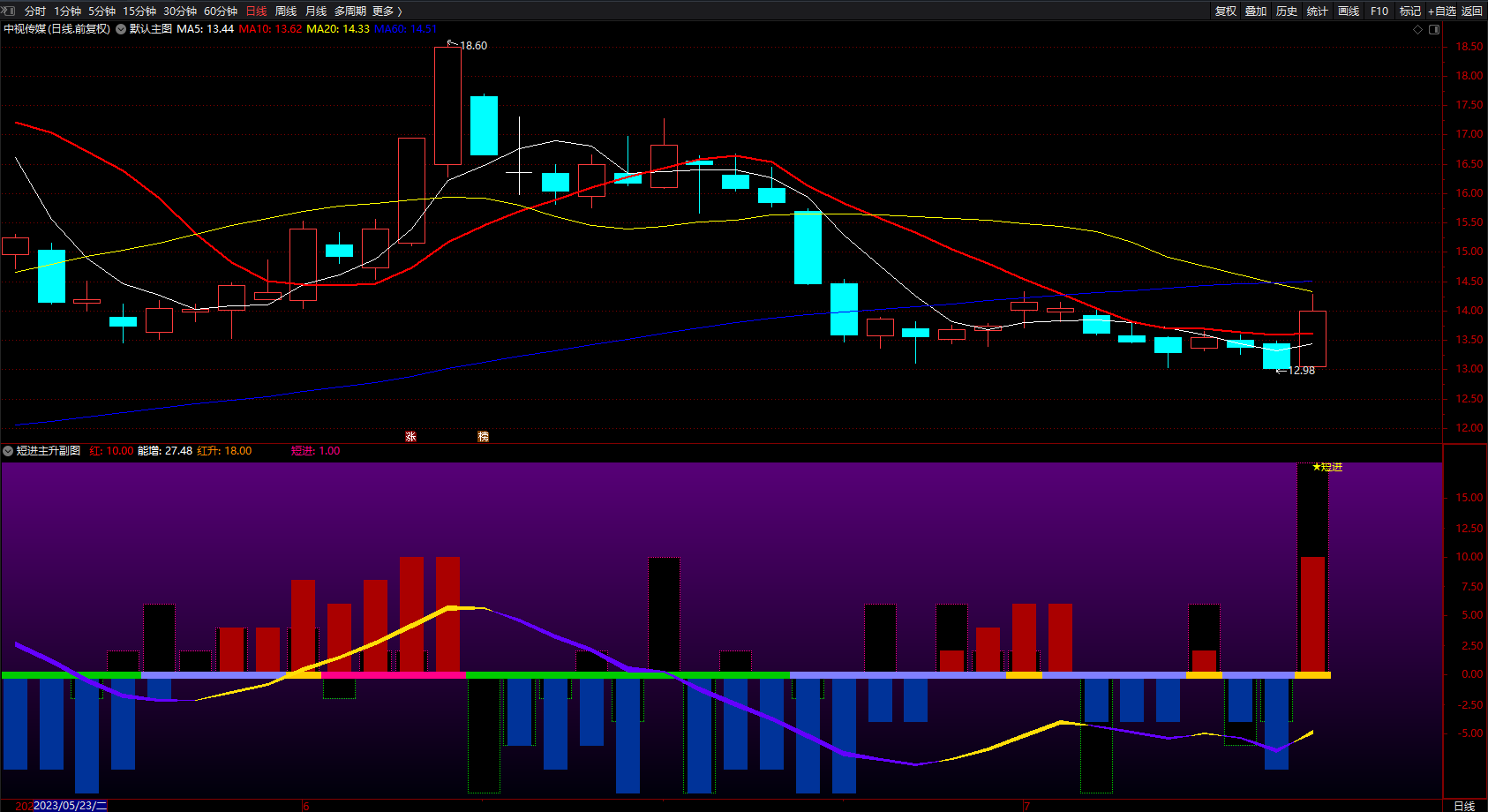Click the 红升: 18.00 indicator value
1488x812 pixels.
pos(224,451)
